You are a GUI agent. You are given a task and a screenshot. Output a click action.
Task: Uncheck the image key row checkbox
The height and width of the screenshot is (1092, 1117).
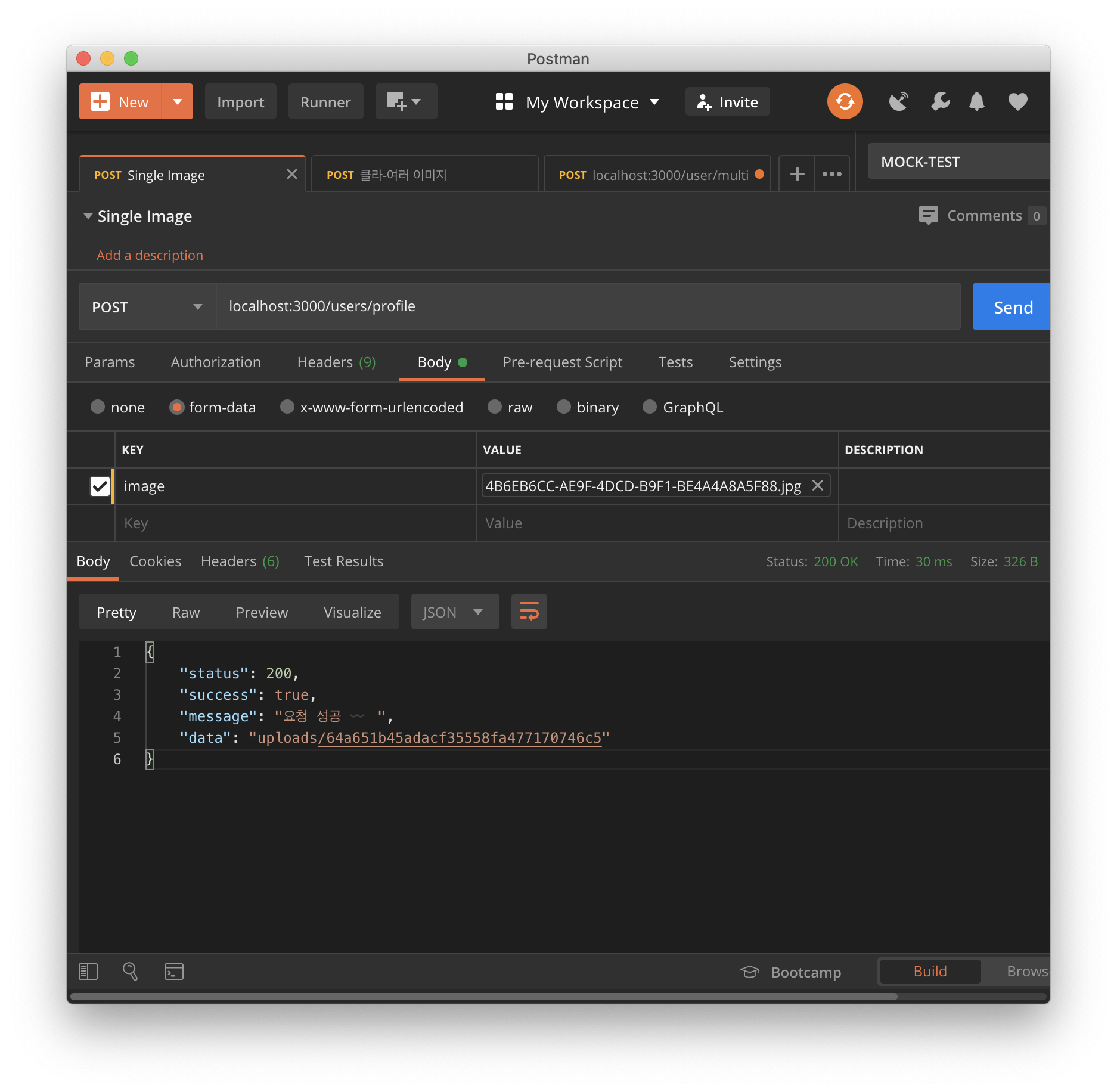[x=100, y=486]
